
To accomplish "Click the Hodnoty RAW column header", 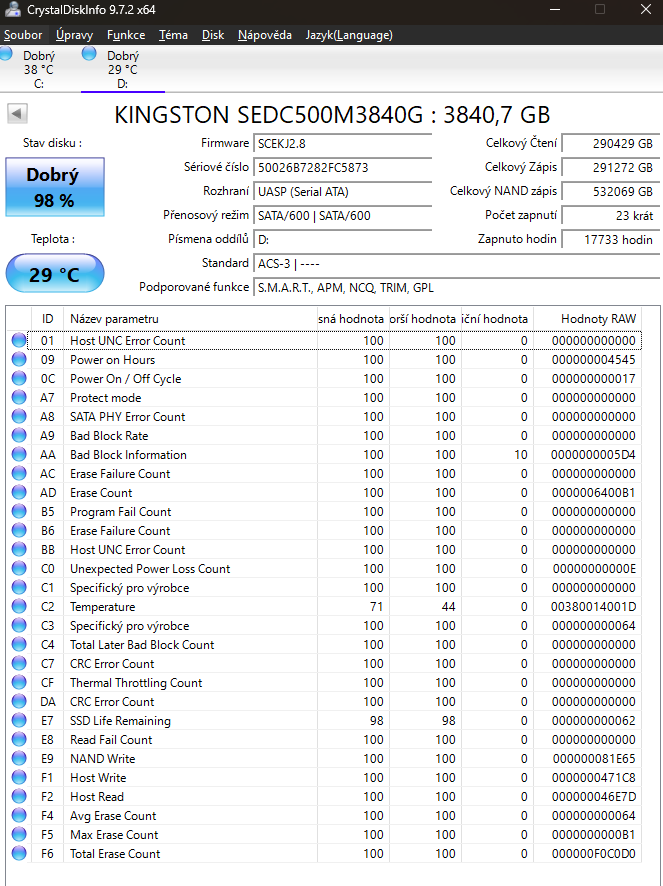I will tap(588, 319).
